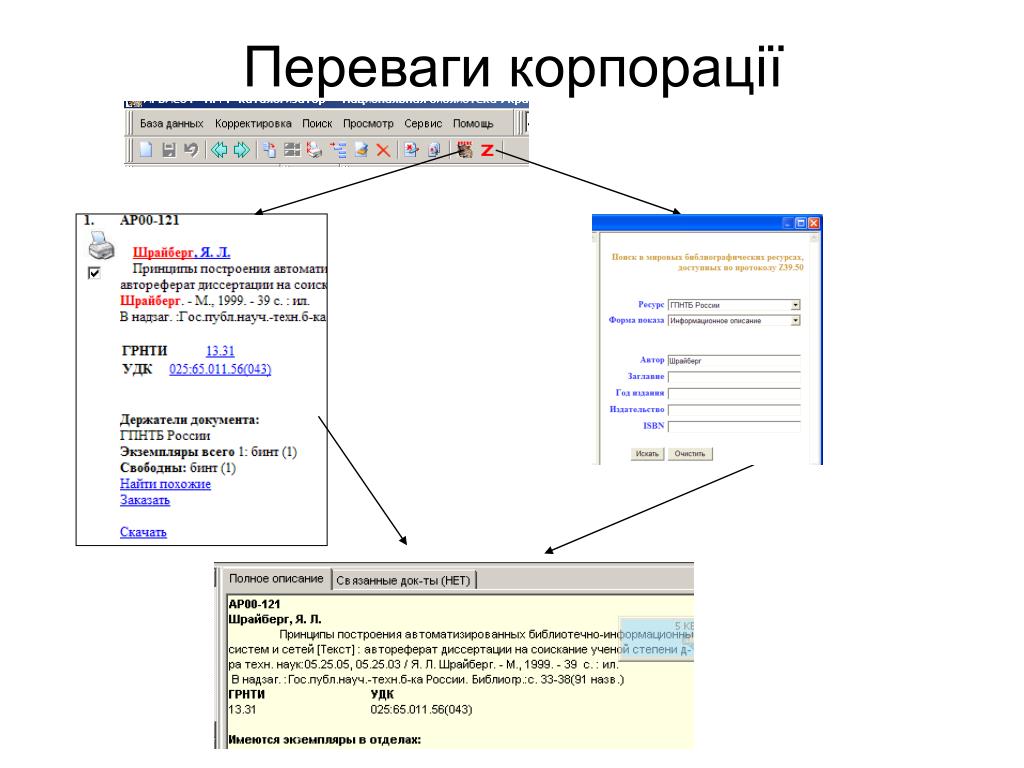Open the Сервис menu

tap(423, 123)
